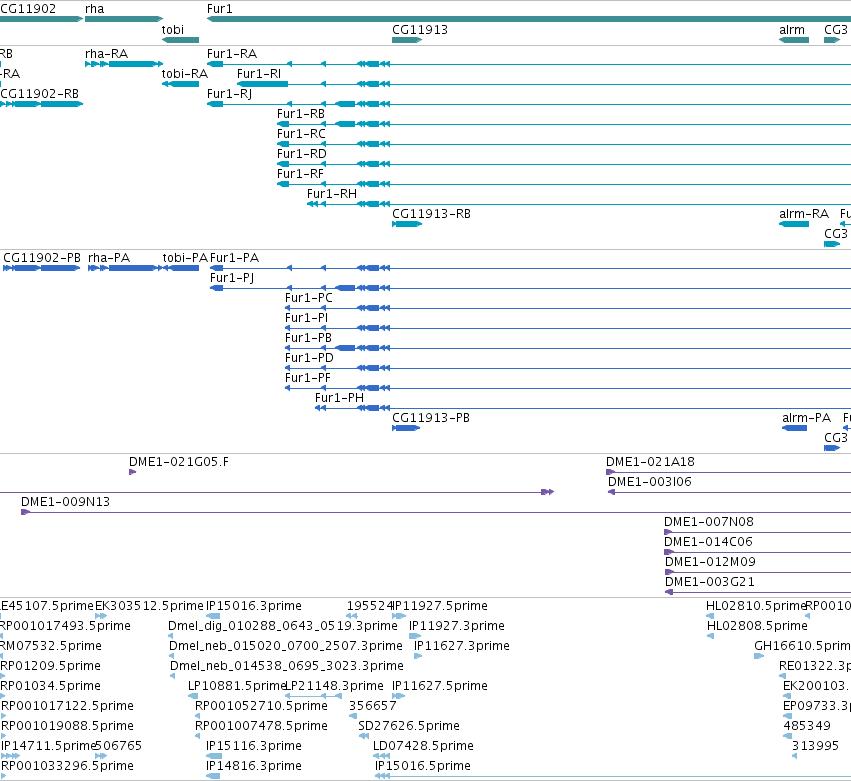Click transcript CG11913-RB
Screen dimensions: 851x781
pyautogui.click(x=431, y=214)
